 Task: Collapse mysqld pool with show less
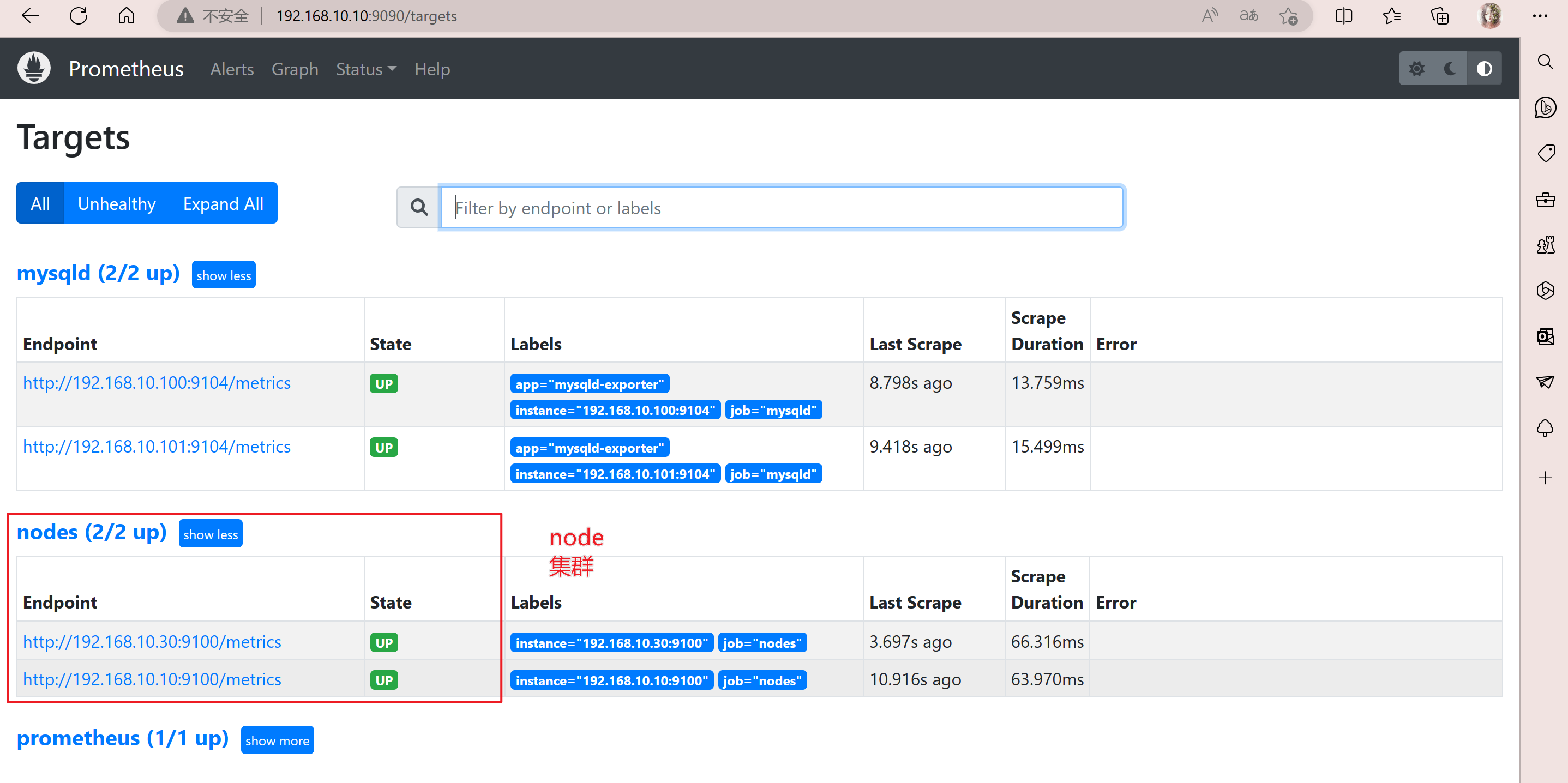224,275
